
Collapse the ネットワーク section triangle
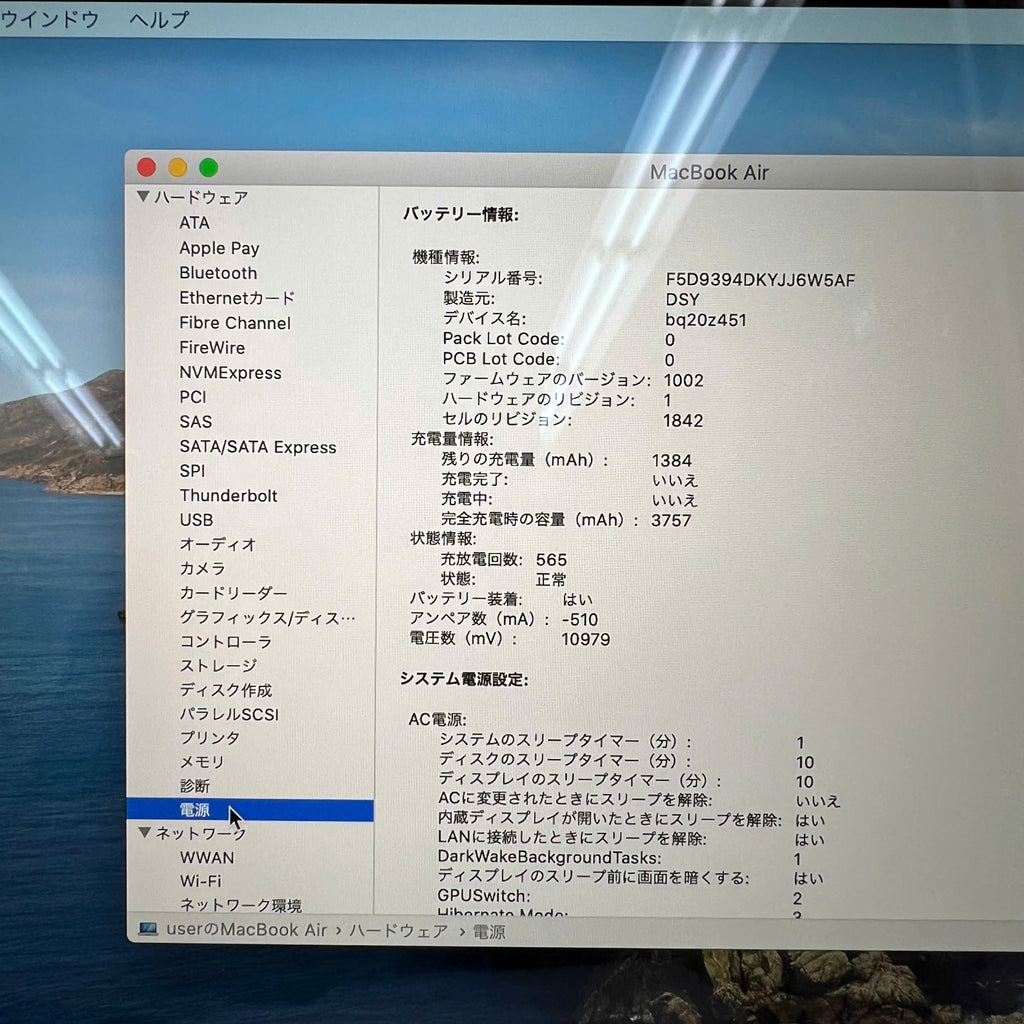click(x=144, y=833)
